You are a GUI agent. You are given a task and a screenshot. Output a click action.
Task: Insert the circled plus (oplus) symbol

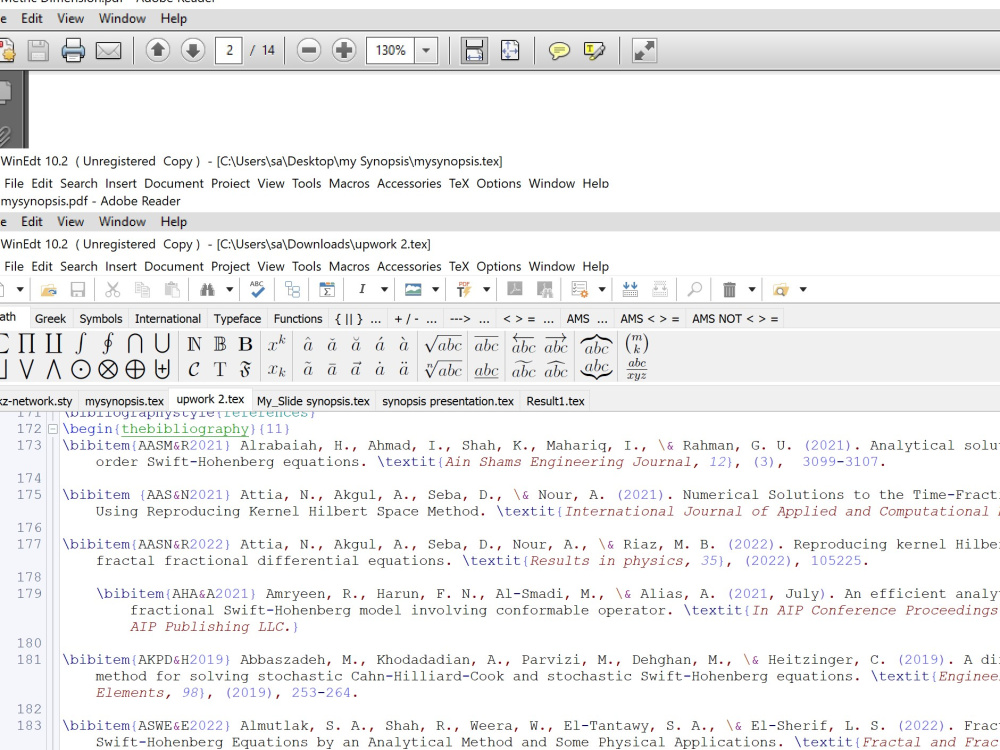point(135,369)
